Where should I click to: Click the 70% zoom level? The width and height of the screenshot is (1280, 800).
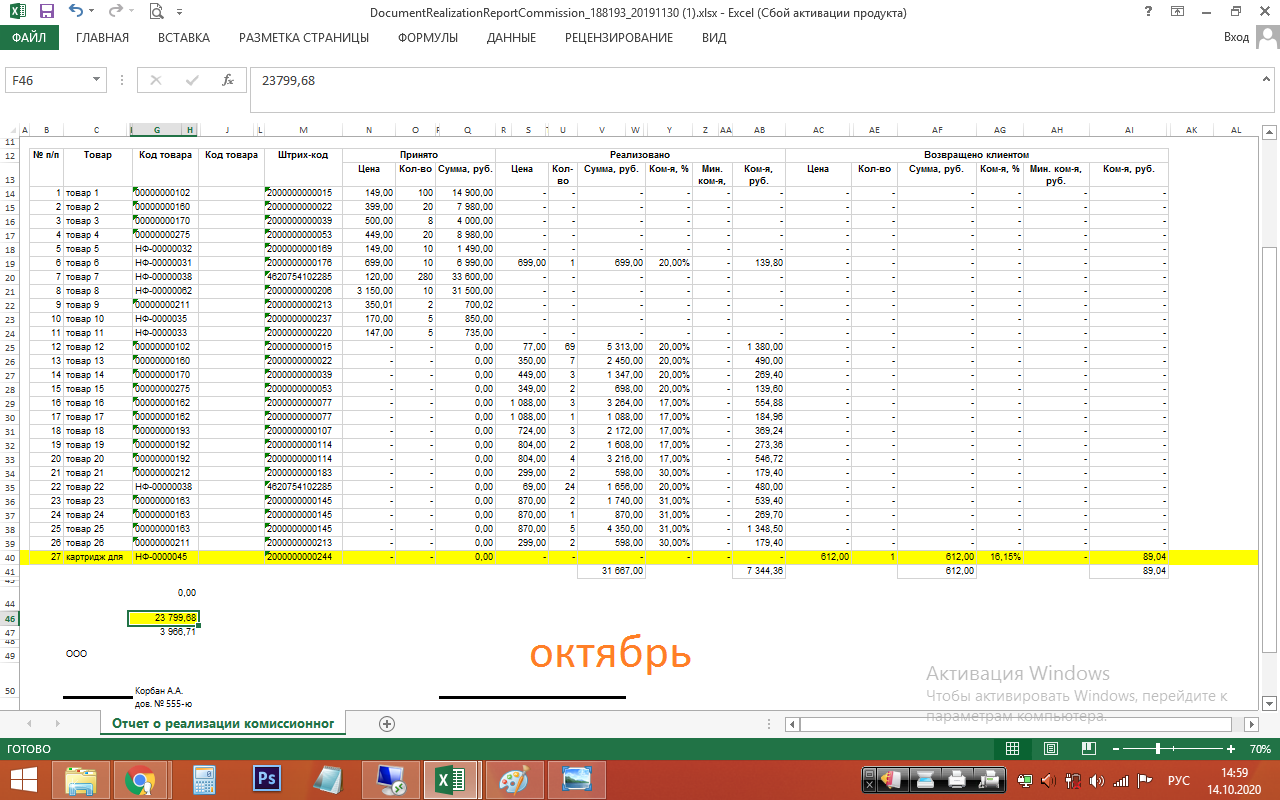pos(1259,749)
